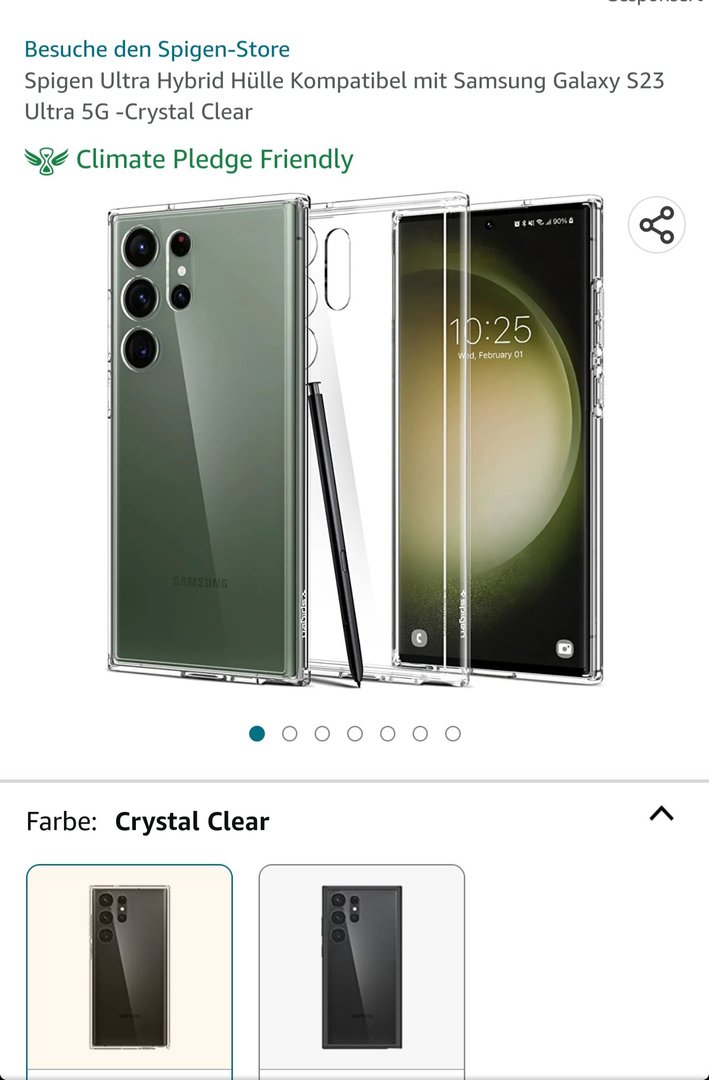Tap the front-view phone in product image
This screenshot has height=1080, width=709.
click(x=498, y=439)
